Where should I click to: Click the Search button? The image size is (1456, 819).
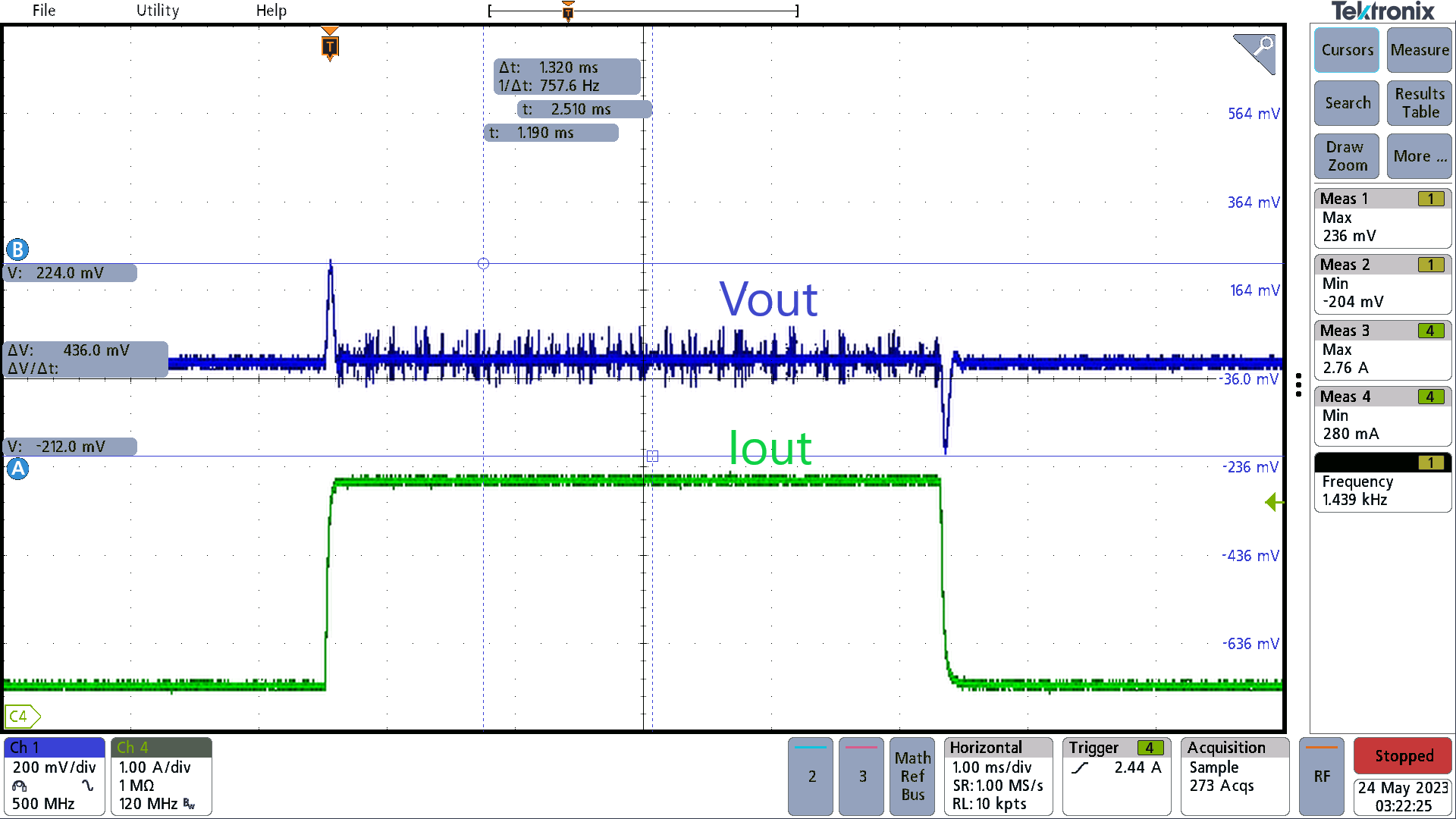1346,102
